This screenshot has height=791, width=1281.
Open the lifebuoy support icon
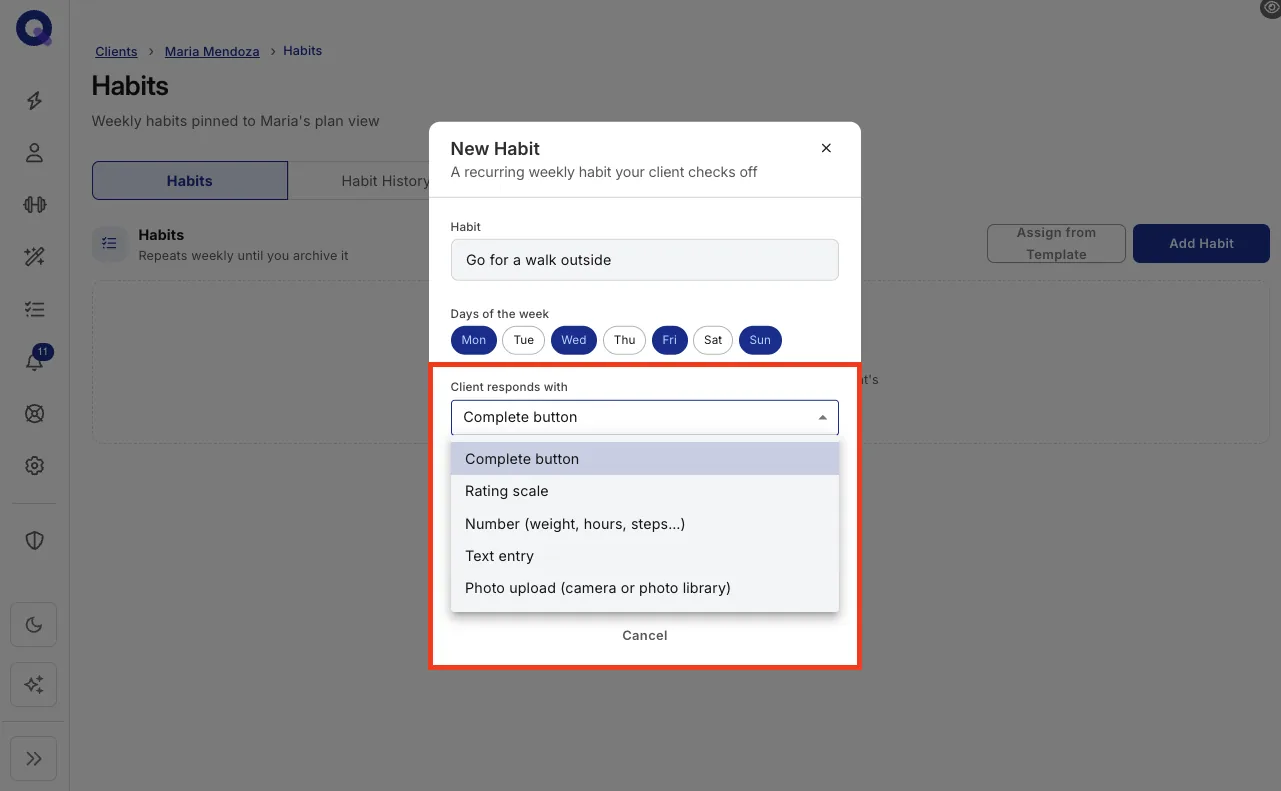34,414
